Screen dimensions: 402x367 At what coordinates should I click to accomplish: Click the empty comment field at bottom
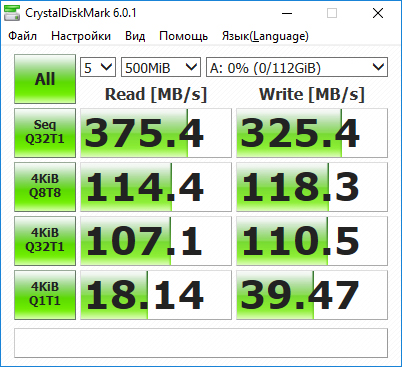click(x=201, y=343)
